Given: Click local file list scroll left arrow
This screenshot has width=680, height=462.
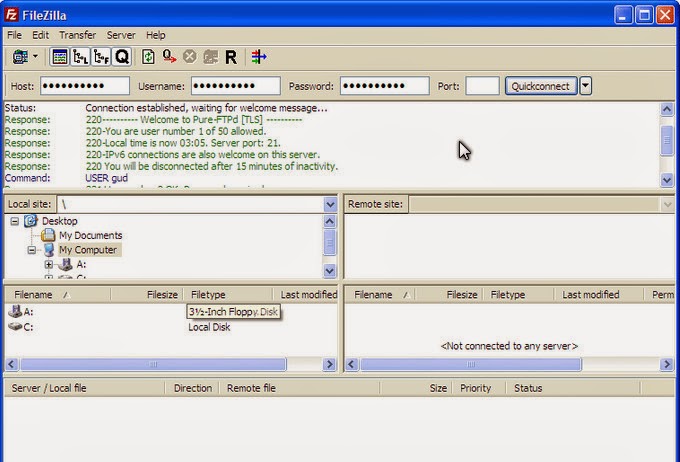Looking at the screenshot, I should 12,364.
